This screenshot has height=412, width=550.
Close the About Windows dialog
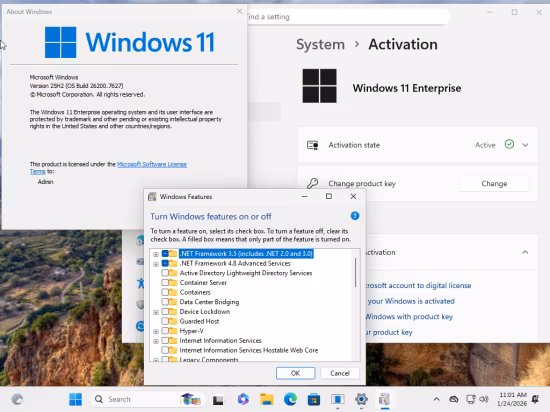point(239,12)
